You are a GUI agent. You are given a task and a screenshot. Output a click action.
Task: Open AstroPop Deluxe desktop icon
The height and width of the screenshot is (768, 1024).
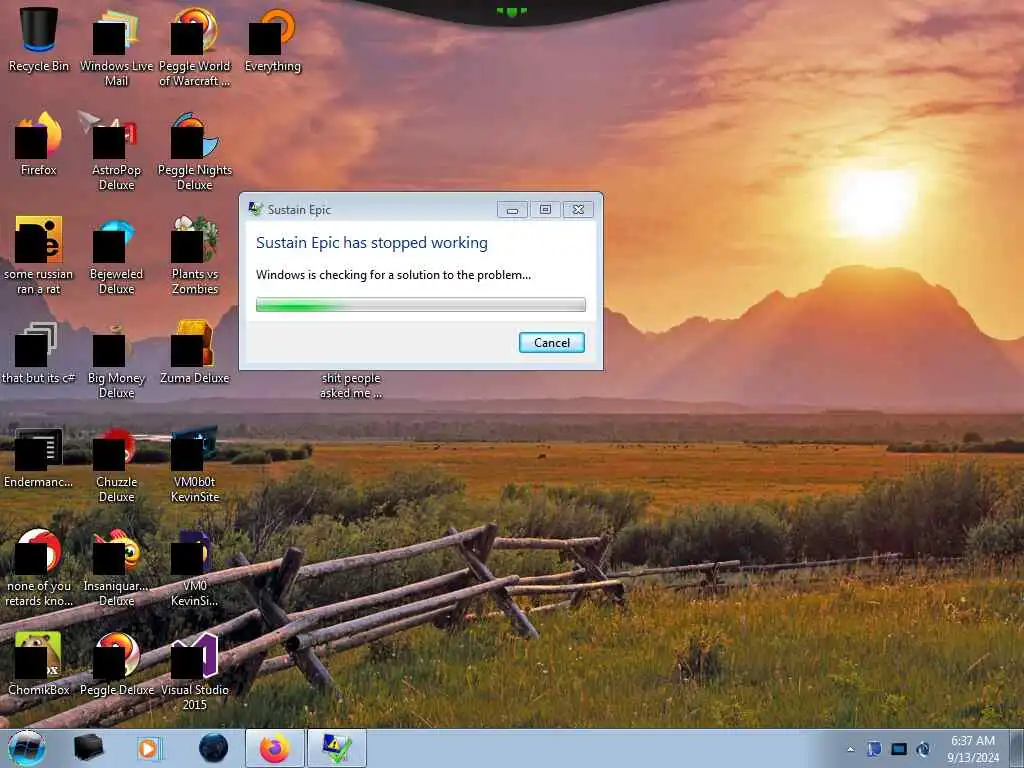tap(116, 150)
